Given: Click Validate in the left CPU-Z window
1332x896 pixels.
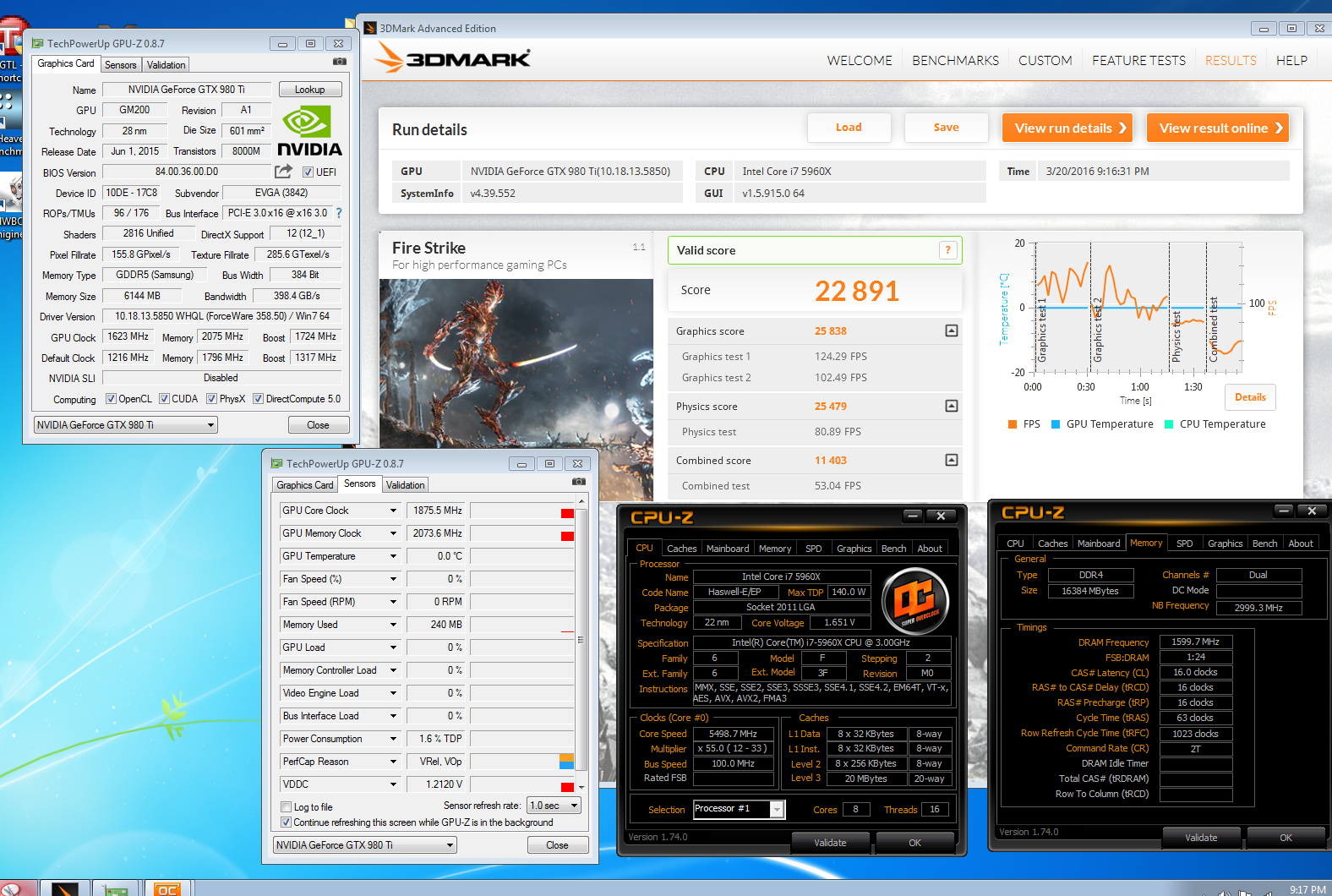Looking at the screenshot, I should (830, 843).
